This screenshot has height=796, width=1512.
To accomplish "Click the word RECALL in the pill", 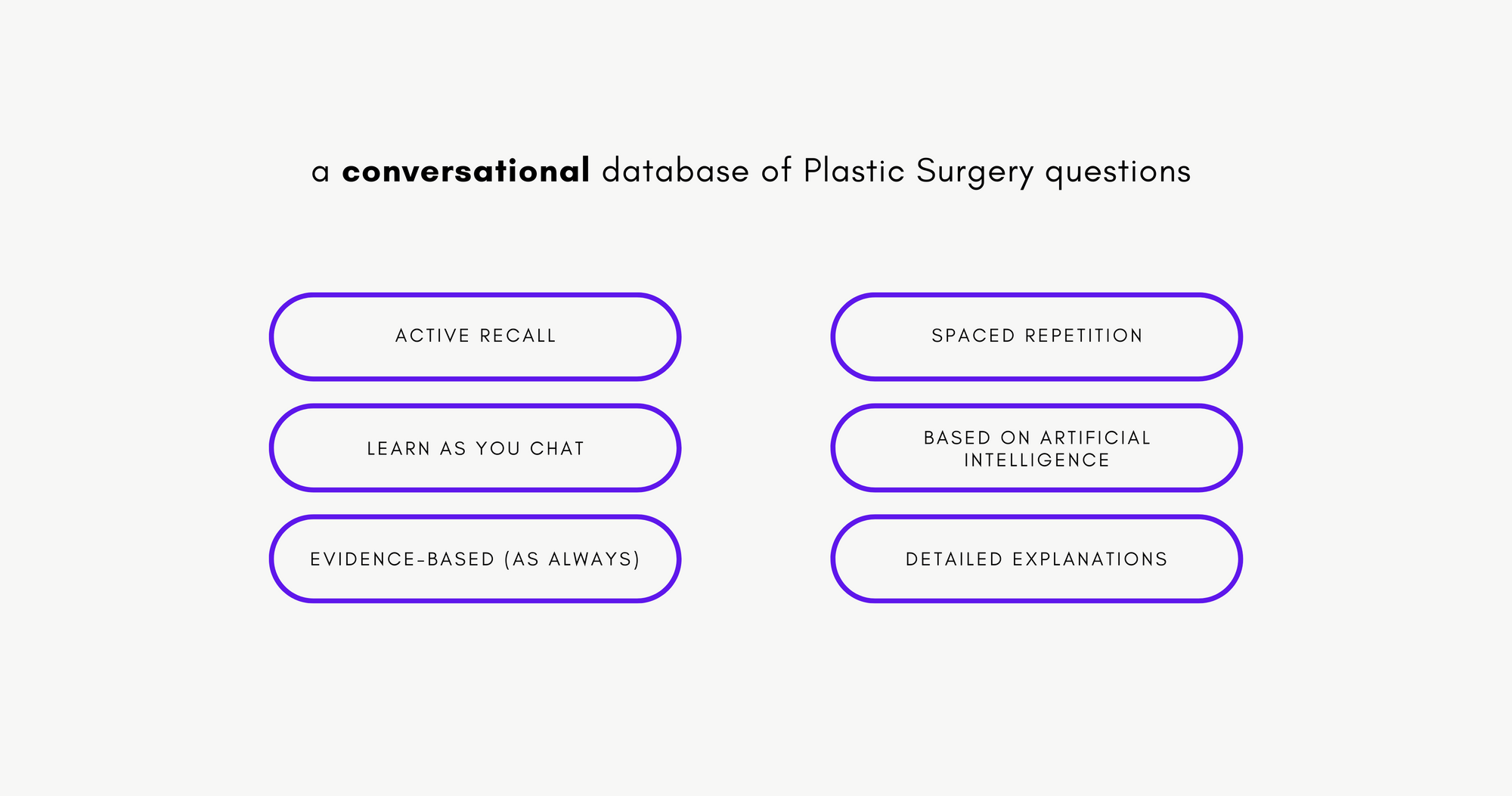I will click(x=518, y=336).
